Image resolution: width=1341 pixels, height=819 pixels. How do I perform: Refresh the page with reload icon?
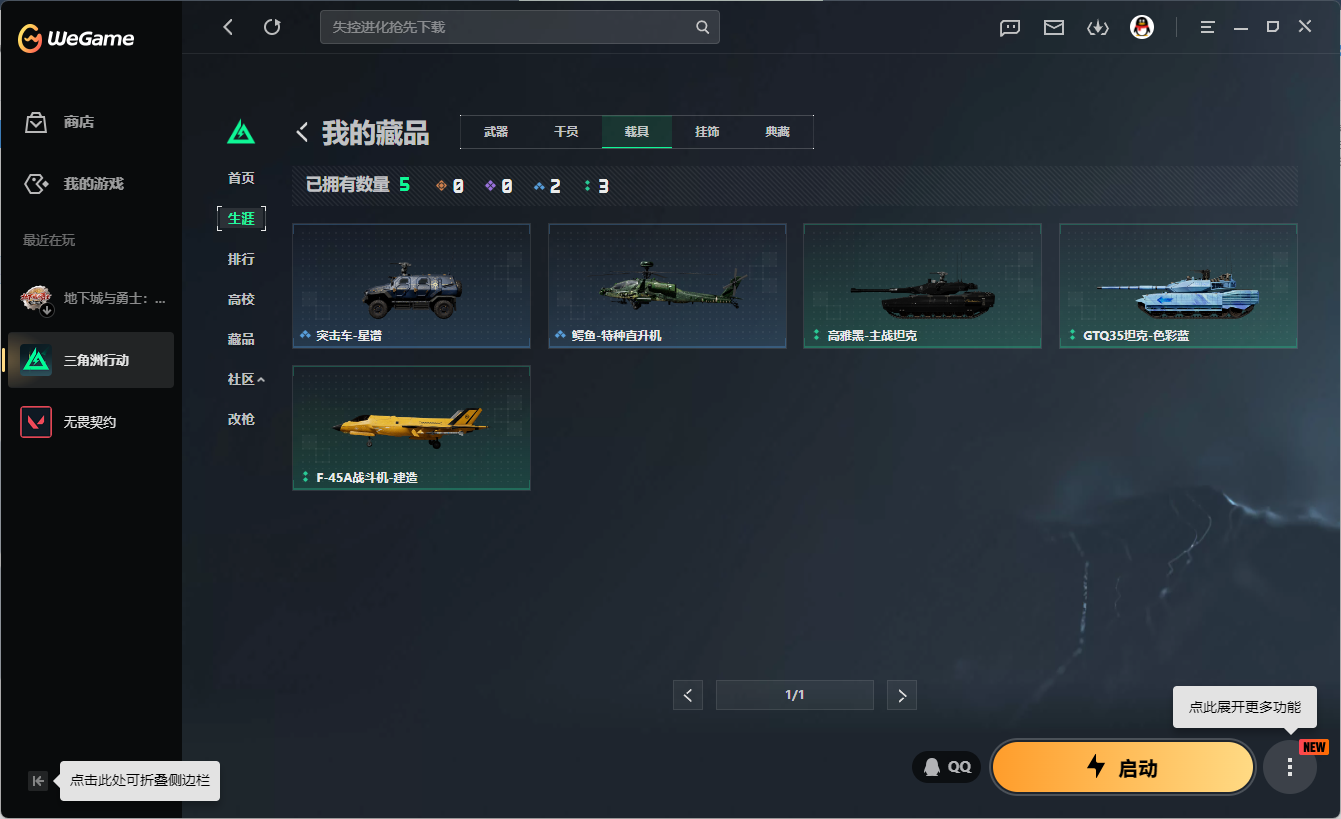[272, 27]
